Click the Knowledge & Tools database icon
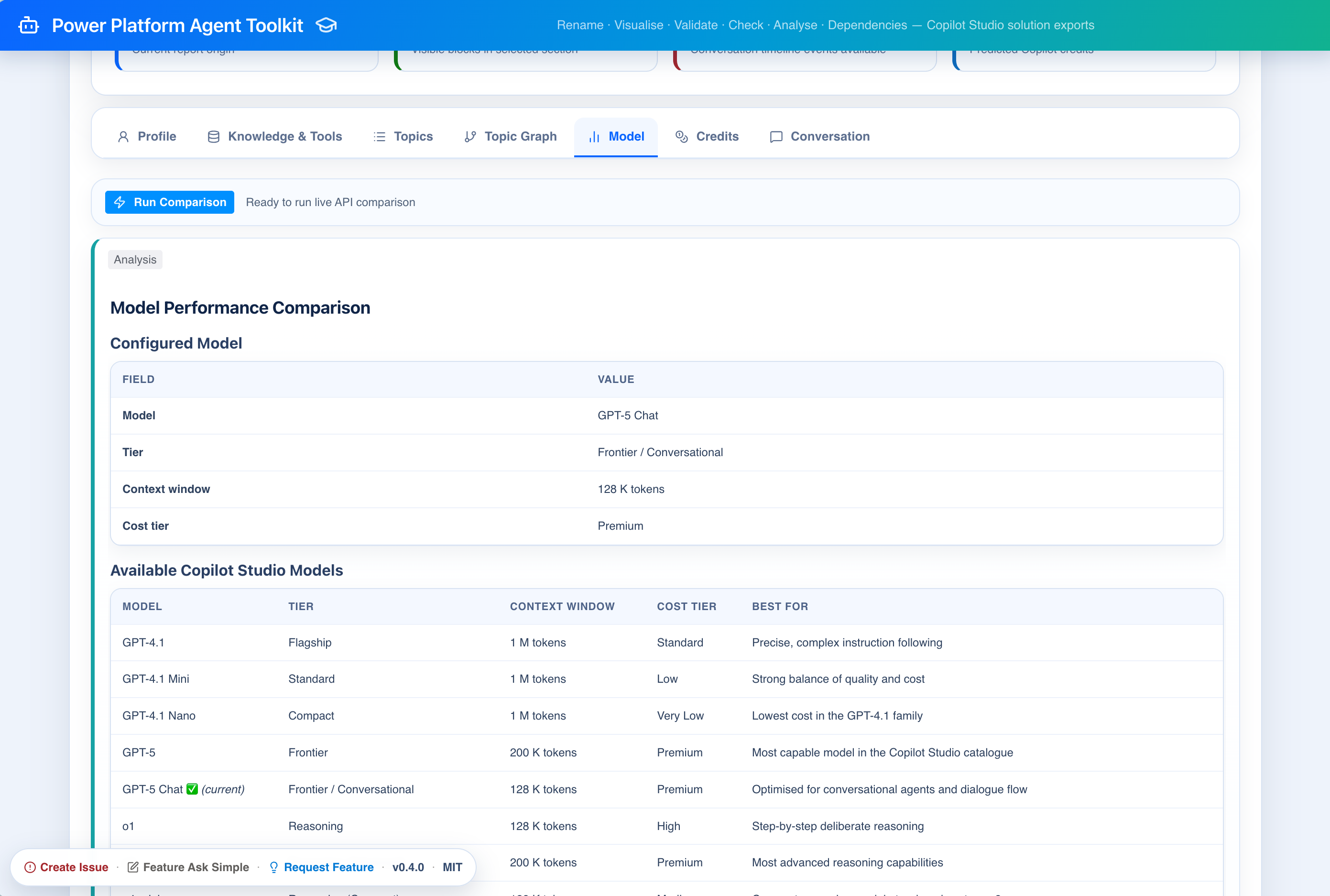1330x896 pixels. pos(213,137)
